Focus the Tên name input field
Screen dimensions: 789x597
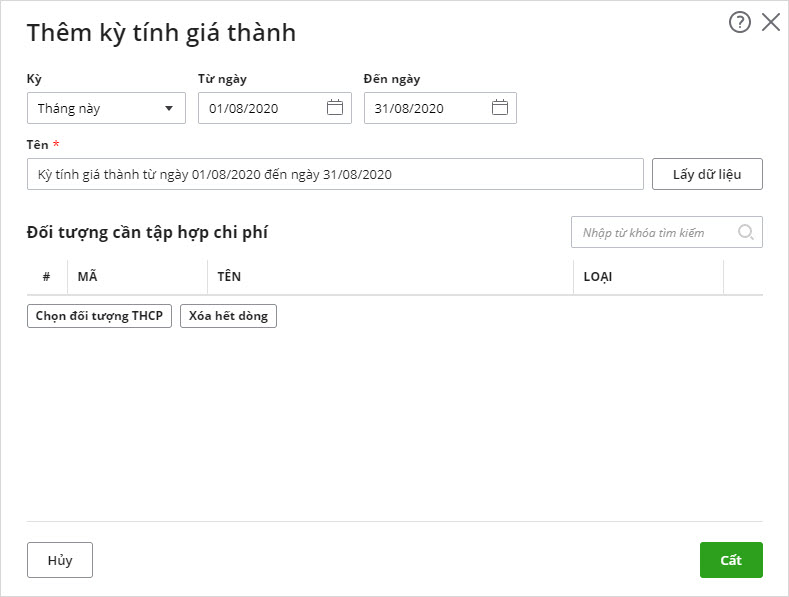(x=335, y=174)
